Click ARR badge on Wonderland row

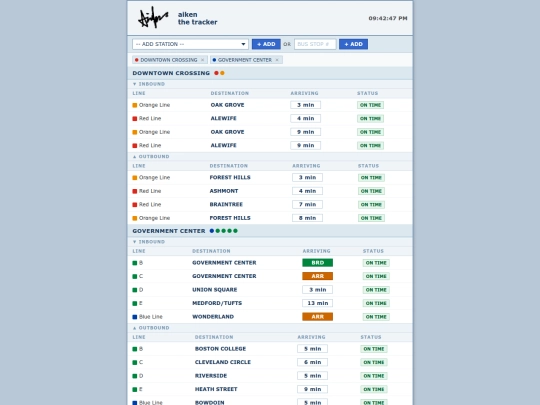tap(317, 316)
